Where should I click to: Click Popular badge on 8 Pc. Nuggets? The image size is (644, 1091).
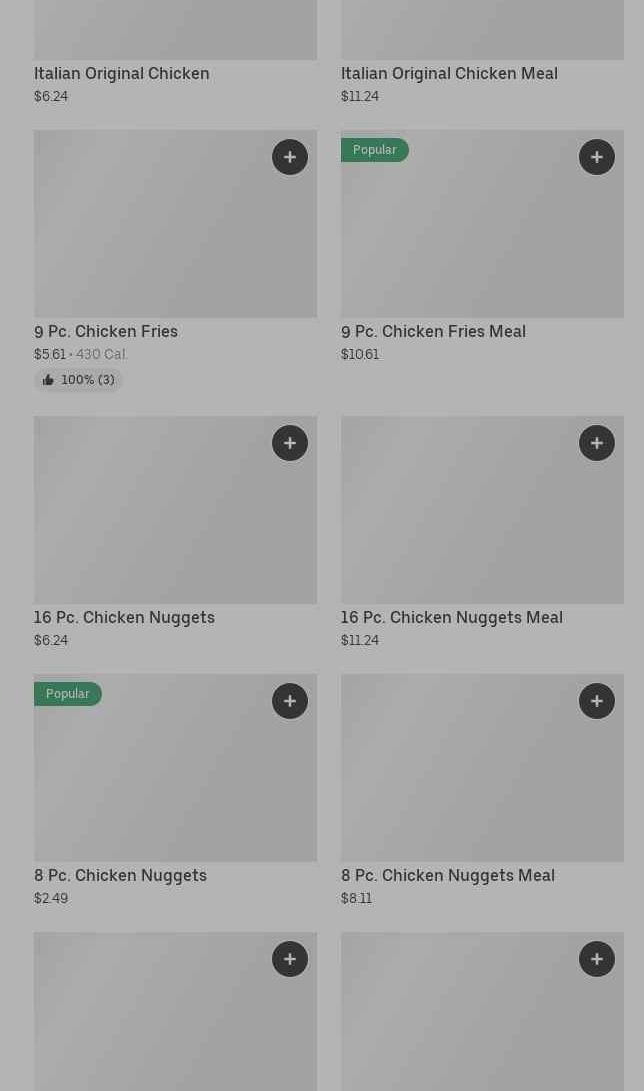pos(68,694)
